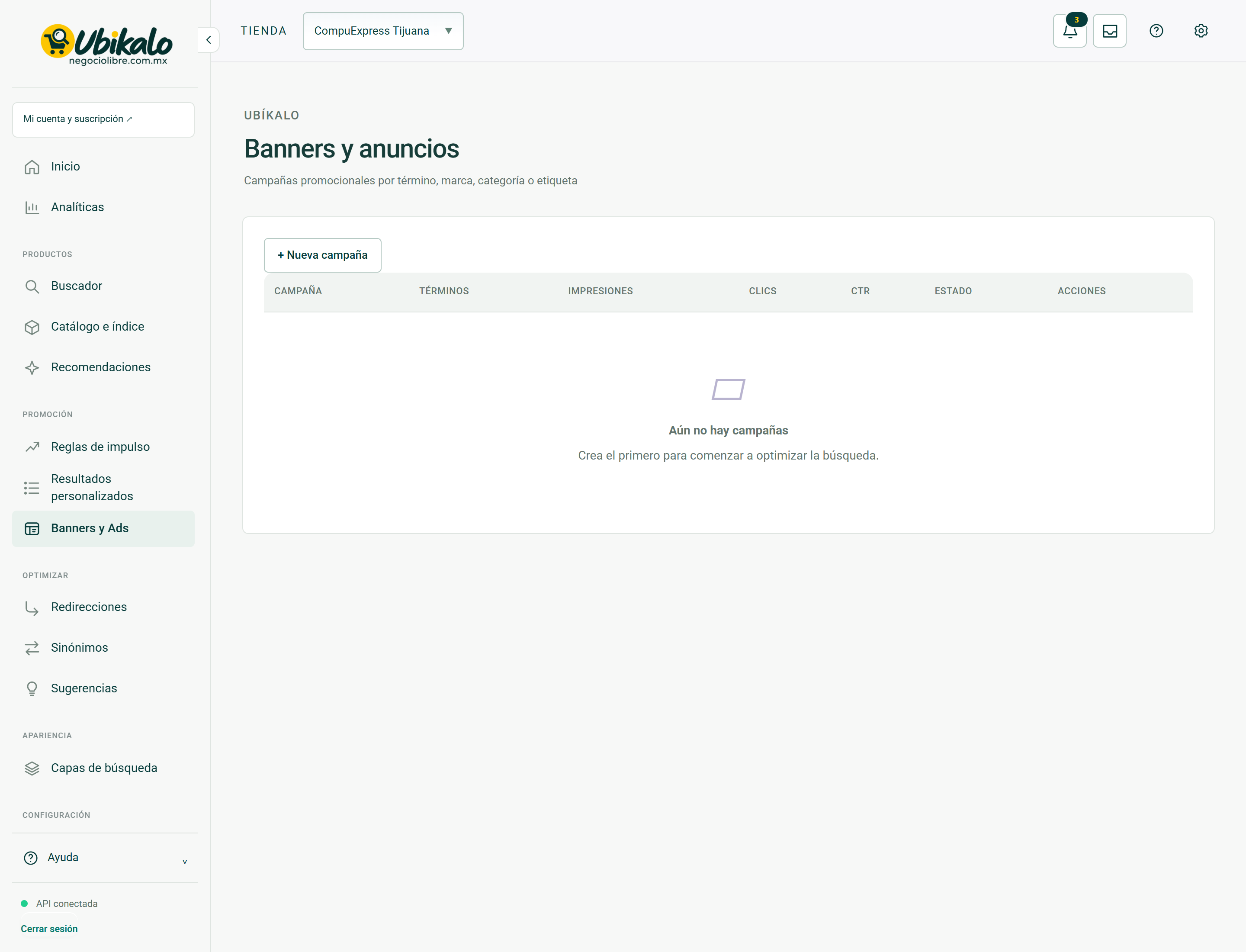This screenshot has width=1246, height=952.
Task: Open Analíticas in the sidebar
Action: click(103, 207)
